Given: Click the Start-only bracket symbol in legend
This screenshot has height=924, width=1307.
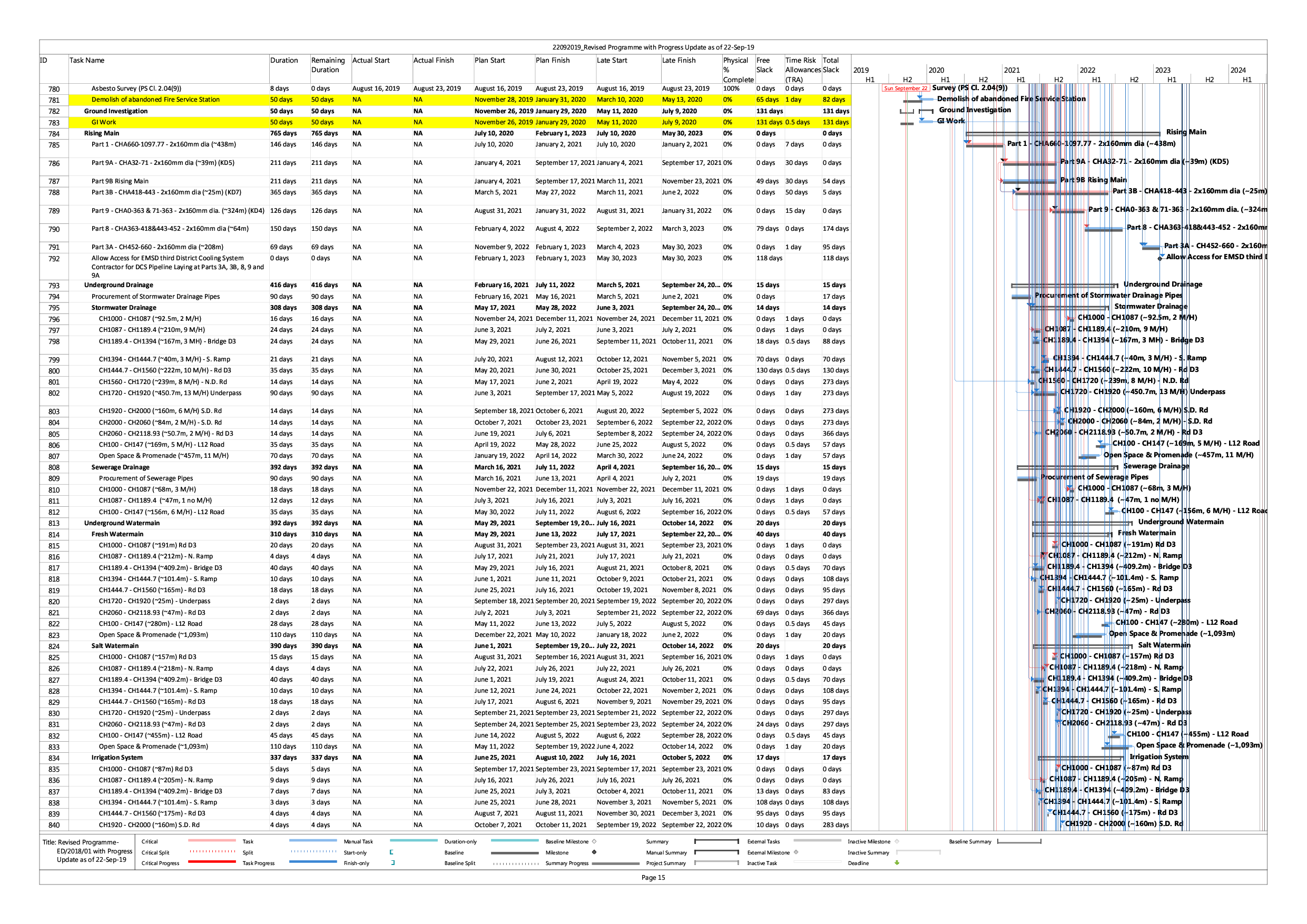Looking at the screenshot, I should click(x=391, y=852).
